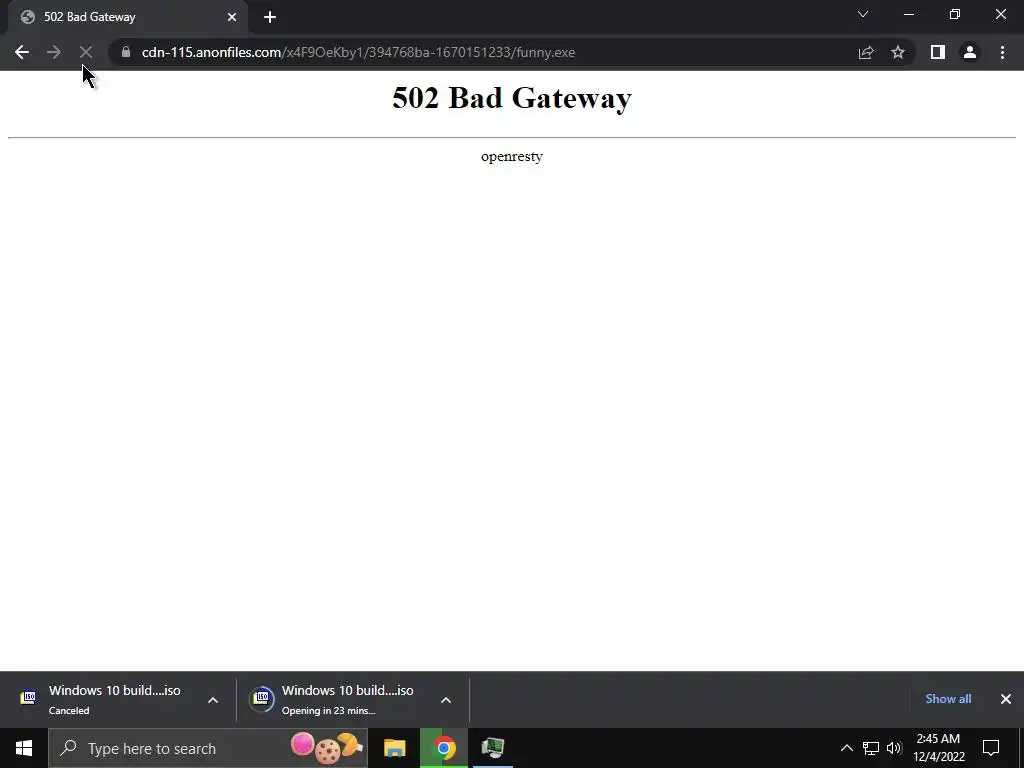Click the download progress ring icon
Viewport: 1024px width, 768px height.
click(262, 699)
